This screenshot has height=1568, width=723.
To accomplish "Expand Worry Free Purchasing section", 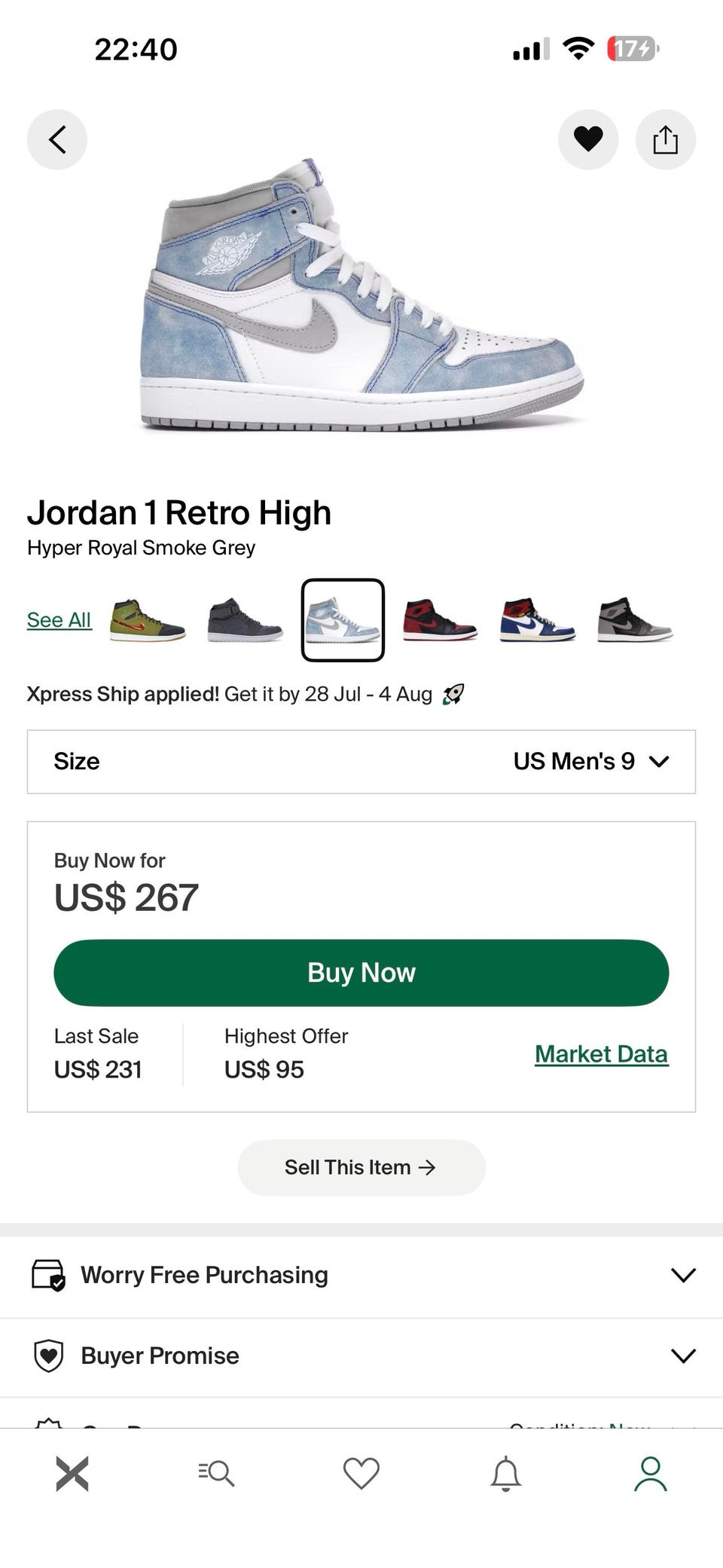I will 361,1275.
